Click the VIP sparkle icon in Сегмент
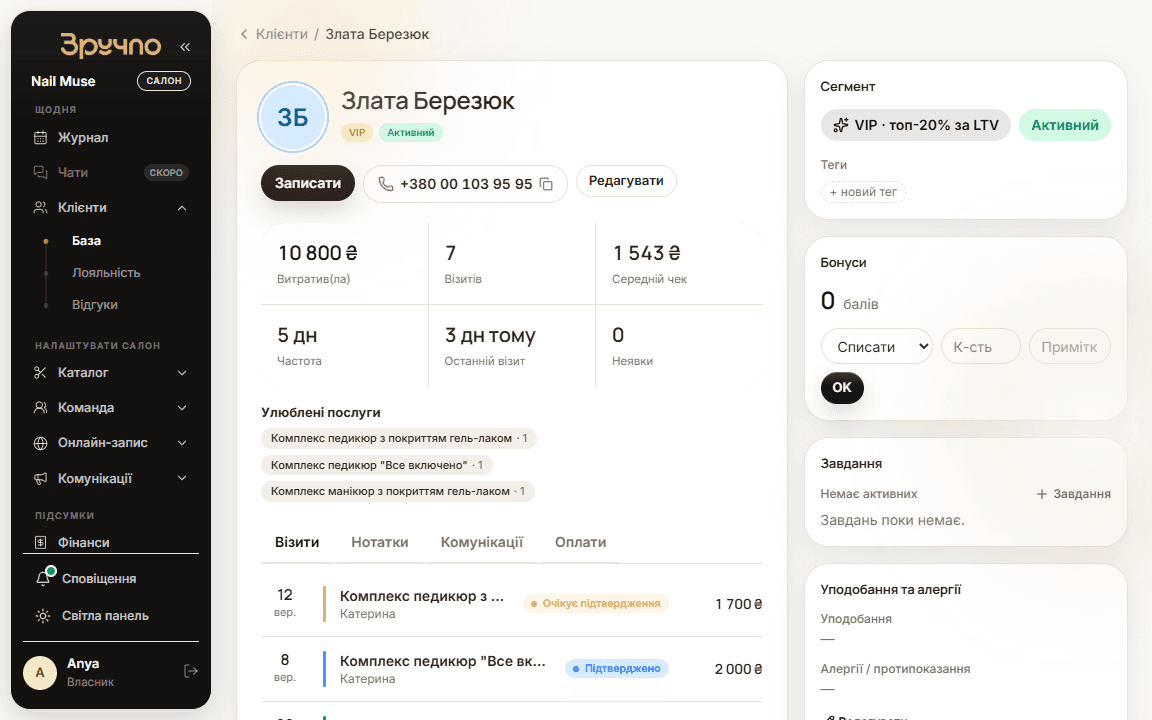The width and height of the screenshot is (1152, 720). 840,125
